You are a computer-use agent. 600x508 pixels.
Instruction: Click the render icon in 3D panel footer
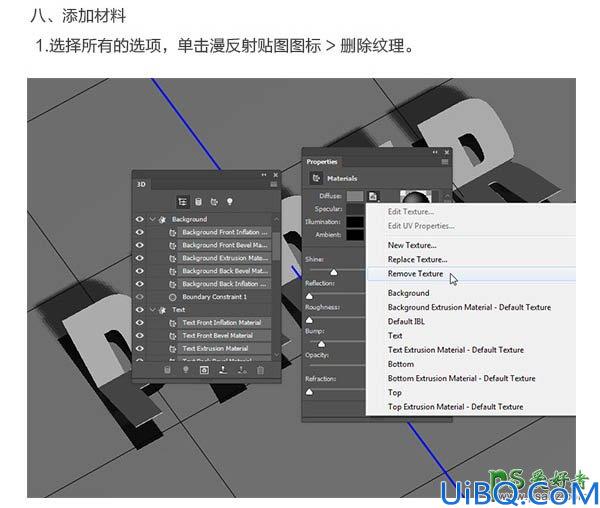[204, 370]
